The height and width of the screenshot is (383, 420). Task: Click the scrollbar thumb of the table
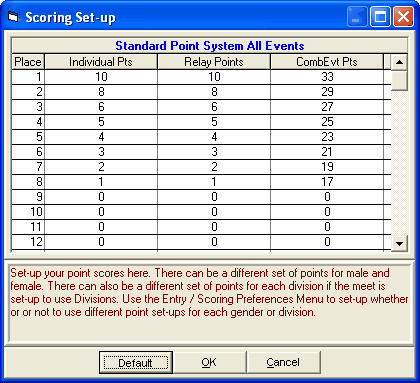399,80
